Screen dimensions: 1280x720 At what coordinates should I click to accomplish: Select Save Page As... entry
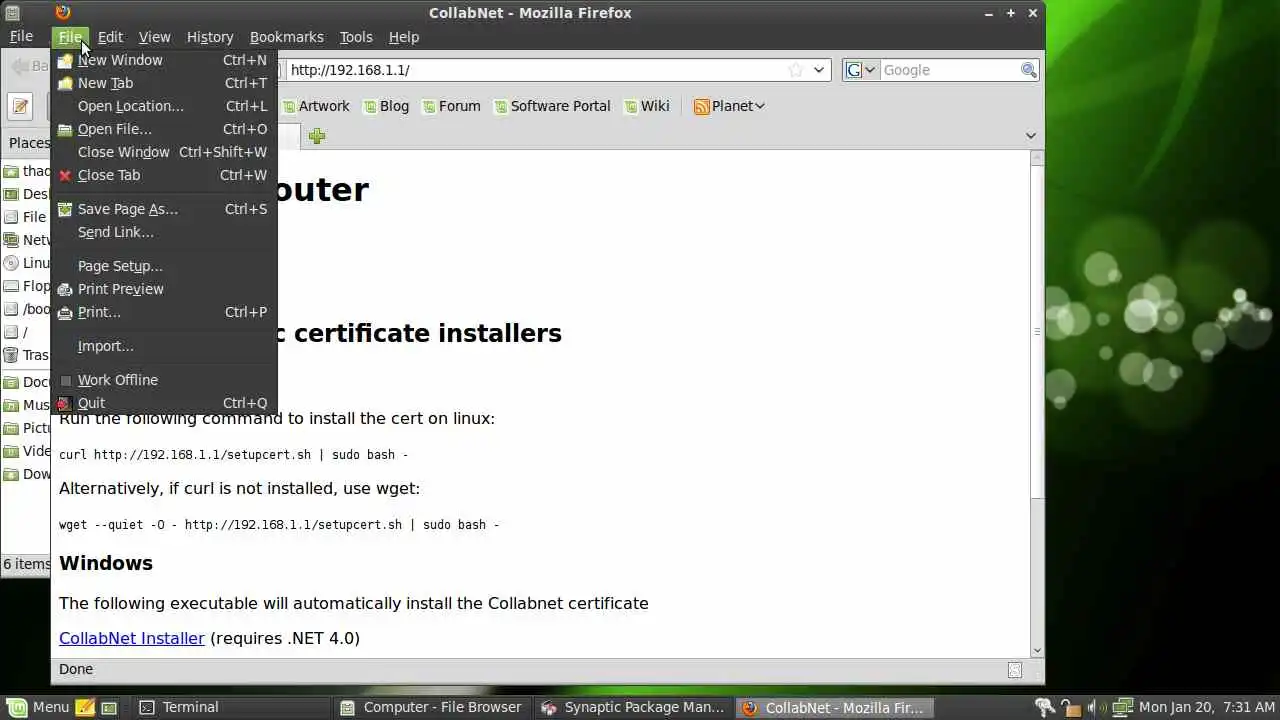tap(164, 209)
